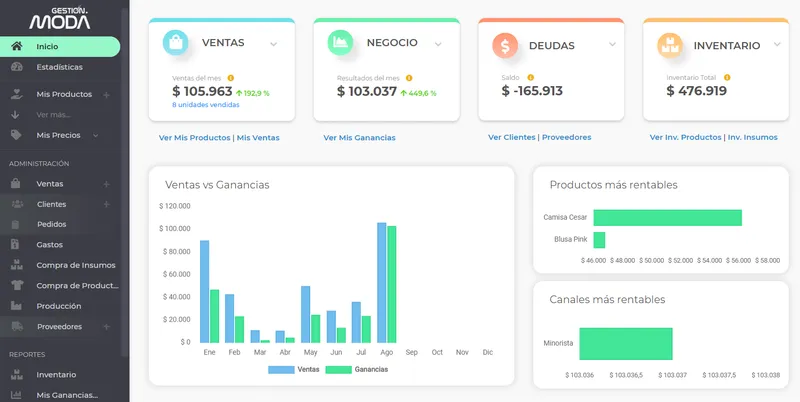The height and width of the screenshot is (402, 800).
Task: Click the Compra de Productos shirt icon
Action: [17, 285]
